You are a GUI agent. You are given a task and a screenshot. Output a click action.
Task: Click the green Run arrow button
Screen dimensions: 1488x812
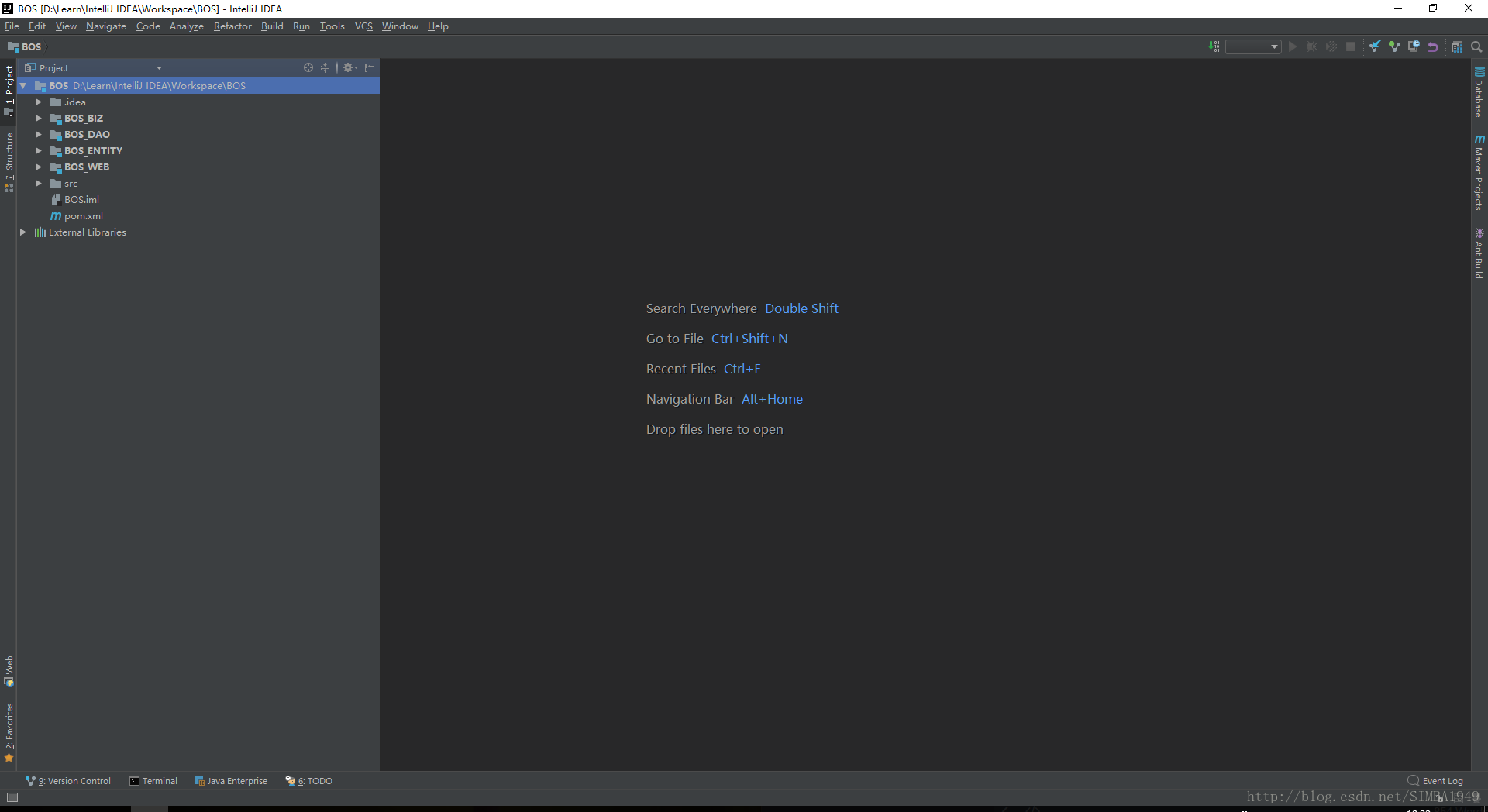[1292, 46]
